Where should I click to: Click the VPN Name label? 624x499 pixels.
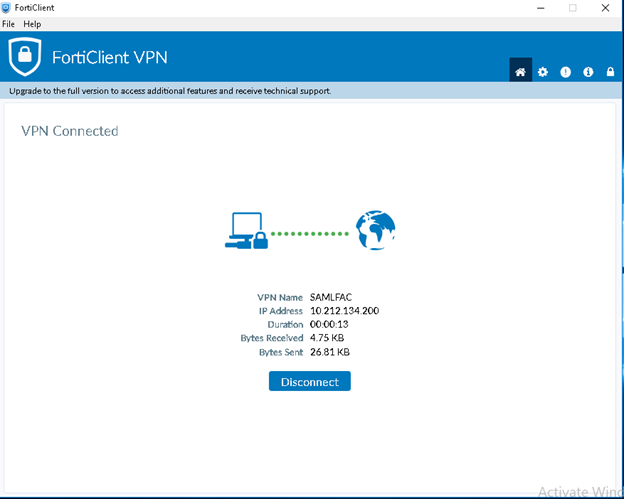click(280, 298)
